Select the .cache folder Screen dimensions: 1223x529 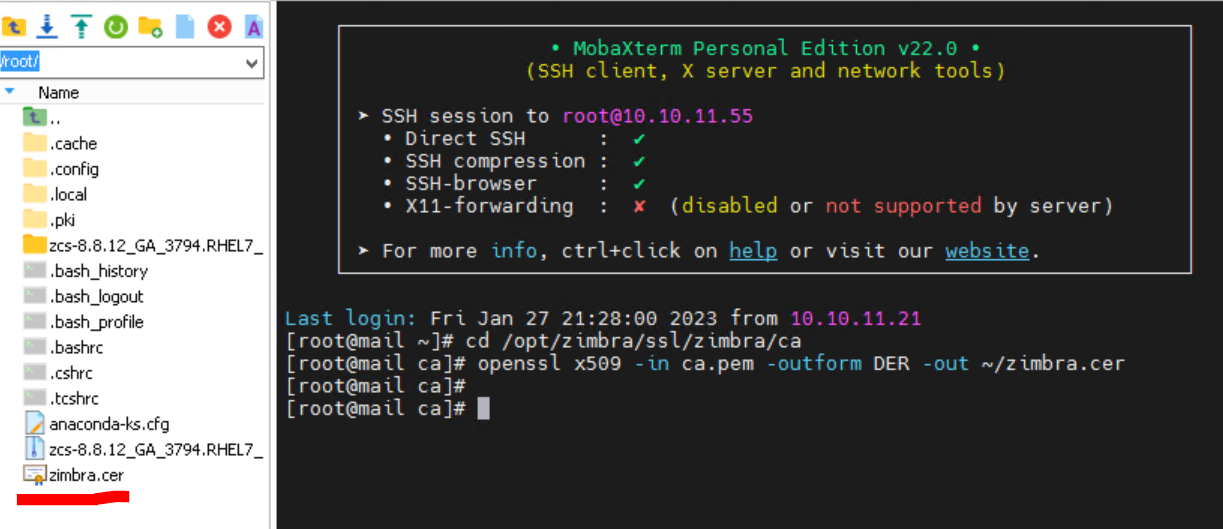[73, 143]
